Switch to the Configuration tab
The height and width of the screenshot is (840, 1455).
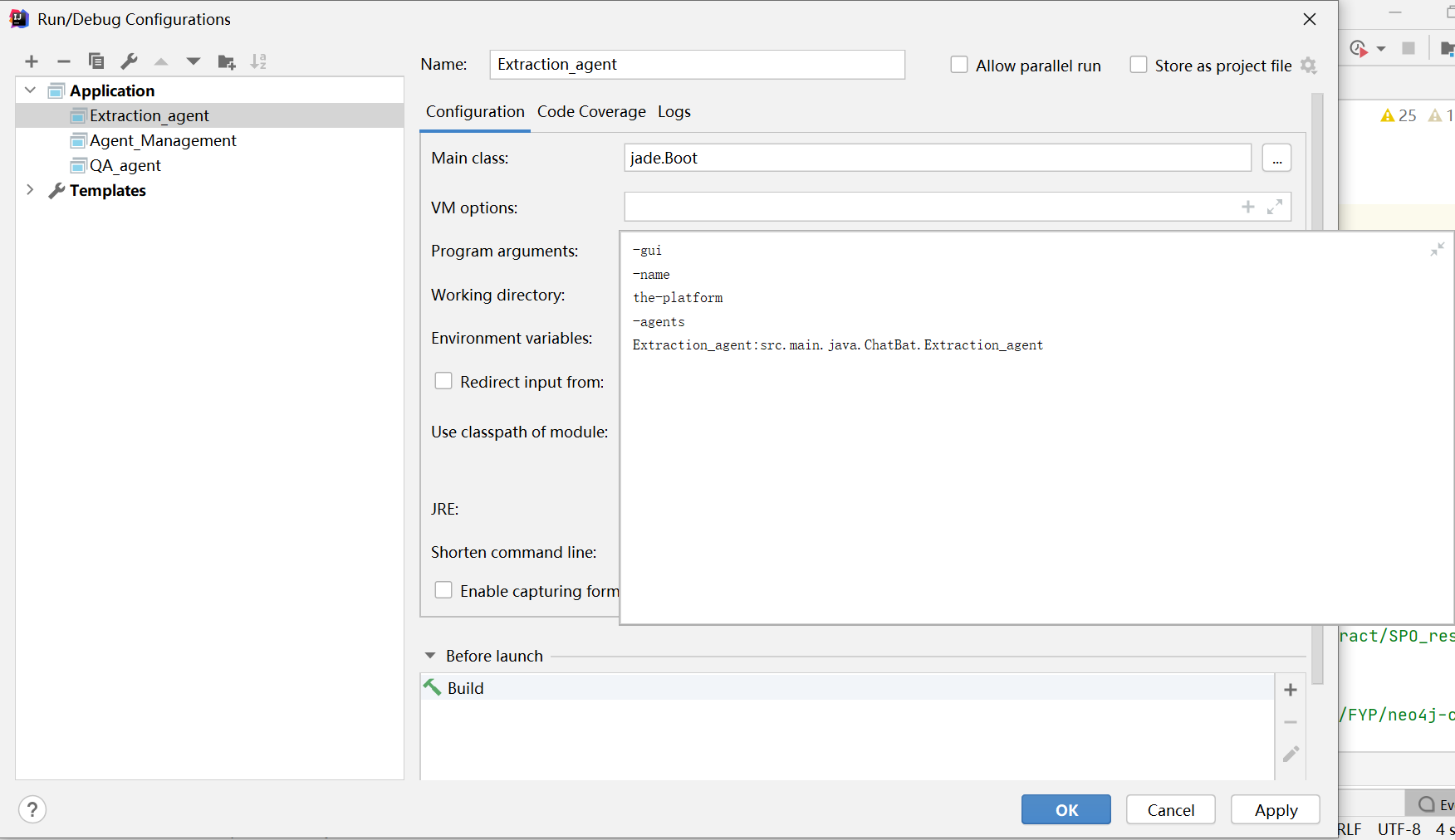(x=475, y=112)
